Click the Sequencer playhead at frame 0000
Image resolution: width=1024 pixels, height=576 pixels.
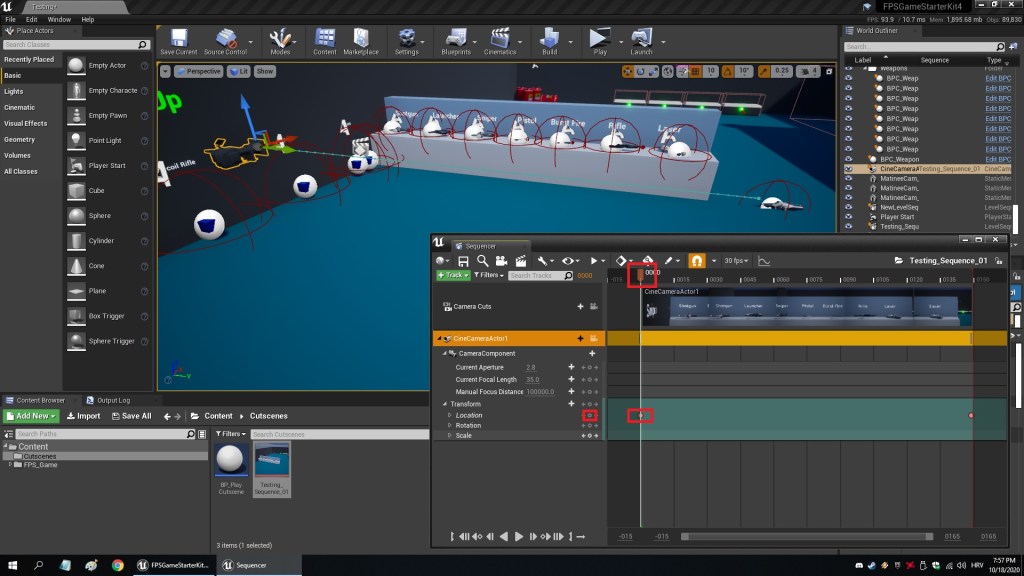point(641,273)
